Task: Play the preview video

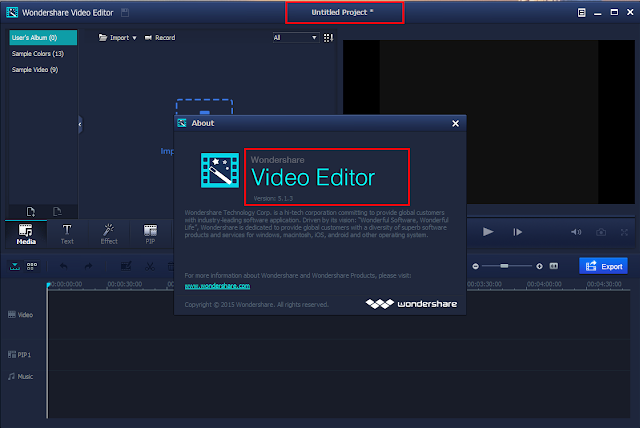Action: tap(488, 232)
